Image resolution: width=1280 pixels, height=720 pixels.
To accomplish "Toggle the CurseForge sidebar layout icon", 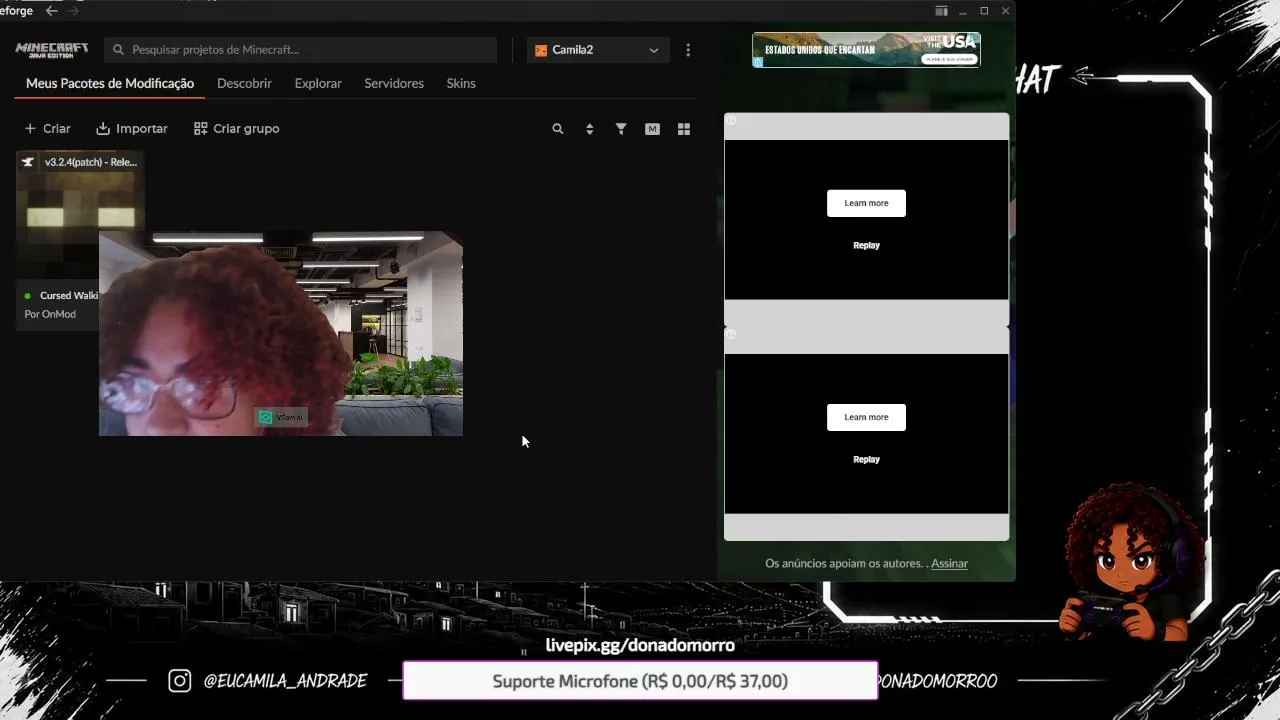I will [x=941, y=11].
